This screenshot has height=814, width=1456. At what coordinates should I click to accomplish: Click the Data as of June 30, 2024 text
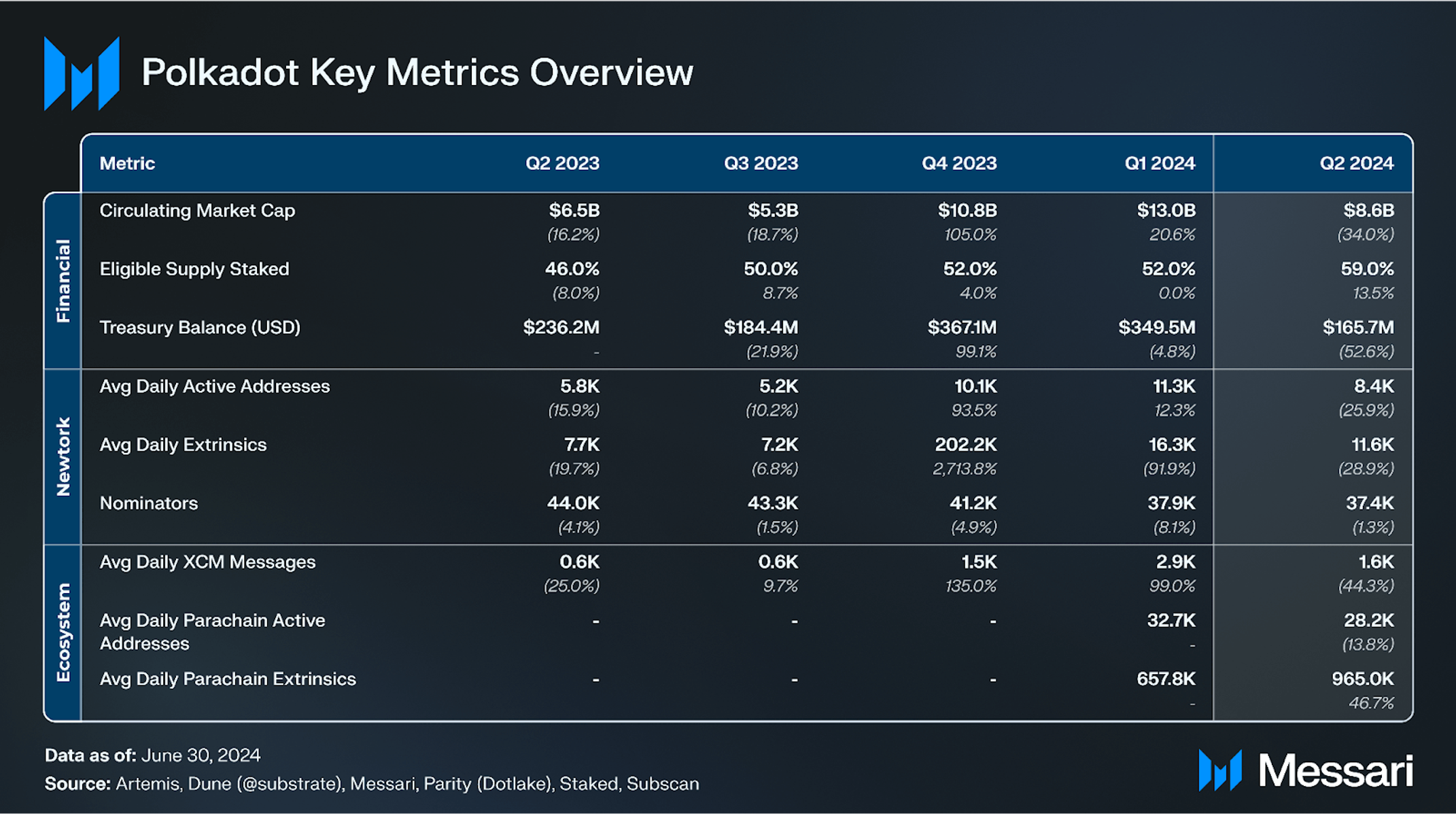point(152,756)
